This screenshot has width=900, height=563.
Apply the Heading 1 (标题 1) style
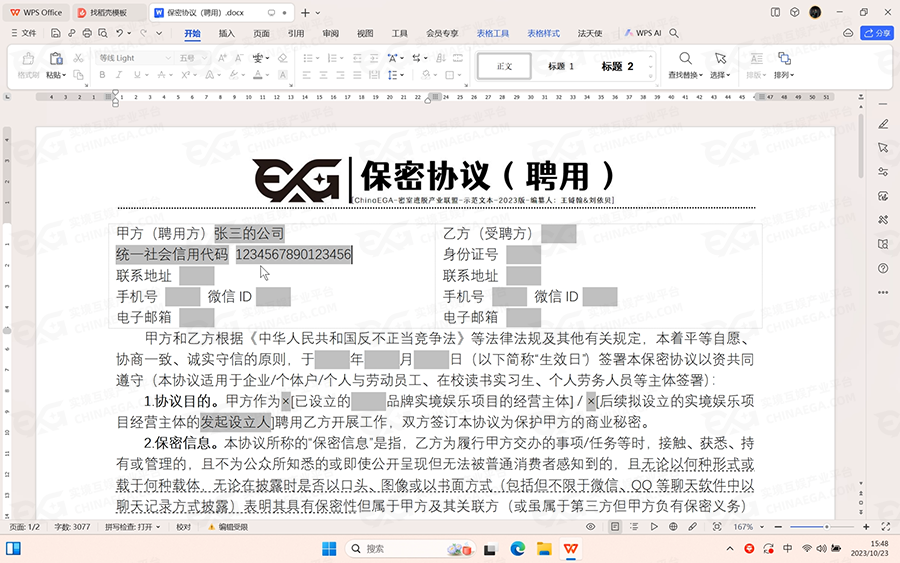pos(561,66)
